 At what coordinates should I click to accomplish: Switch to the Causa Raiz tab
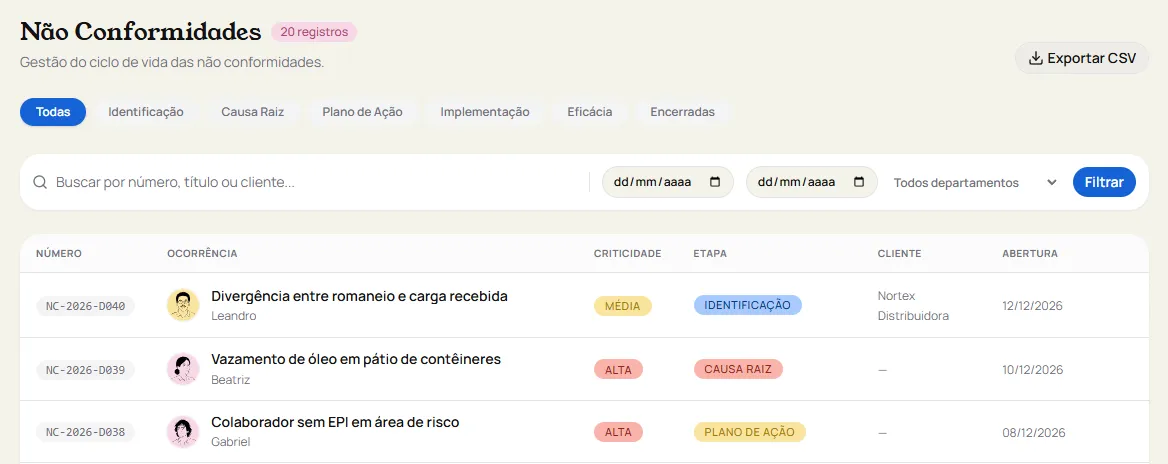click(x=253, y=112)
